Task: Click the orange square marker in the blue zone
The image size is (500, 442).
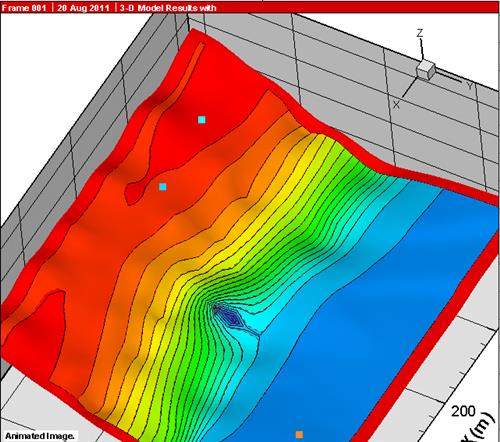Action: click(x=299, y=435)
